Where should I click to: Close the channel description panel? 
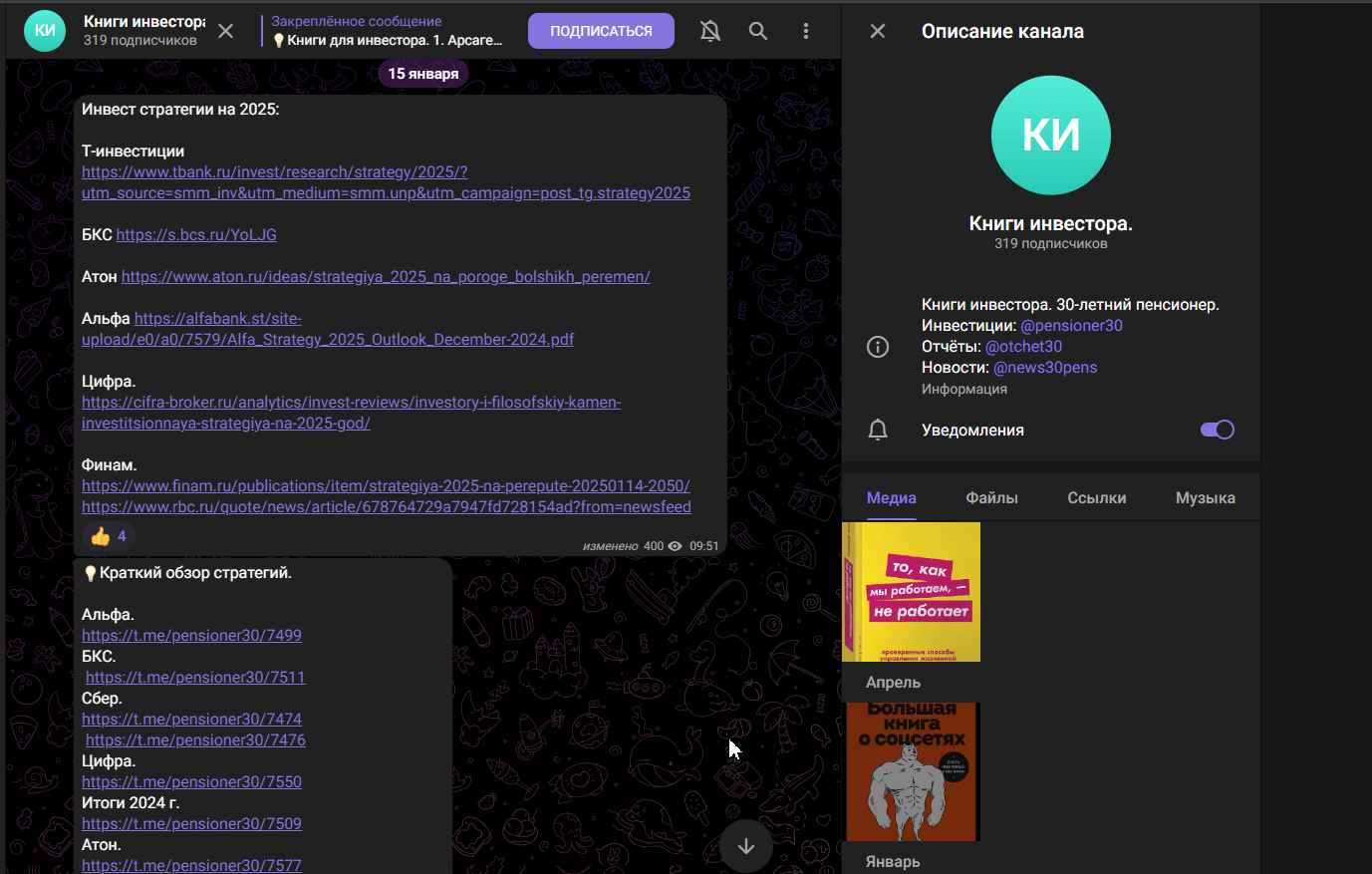click(878, 31)
